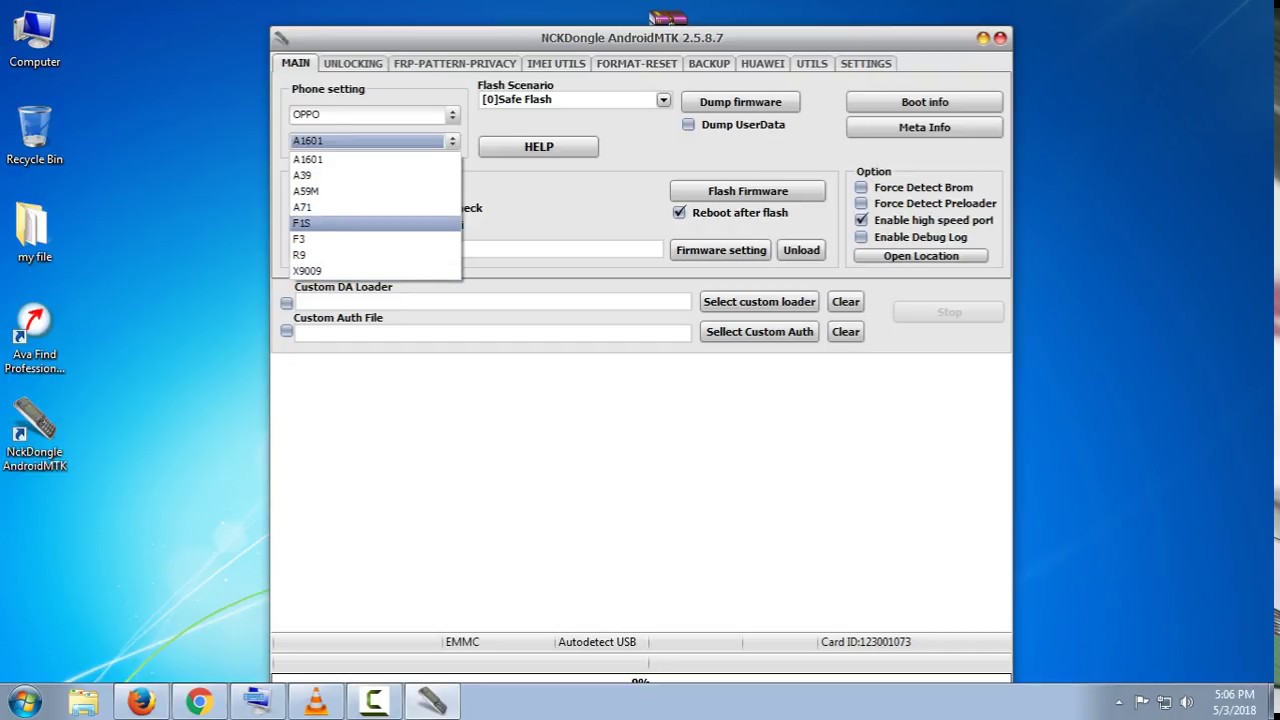This screenshot has width=1280, height=720.
Task: Click the Dump firmware button
Action: pos(740,102)
